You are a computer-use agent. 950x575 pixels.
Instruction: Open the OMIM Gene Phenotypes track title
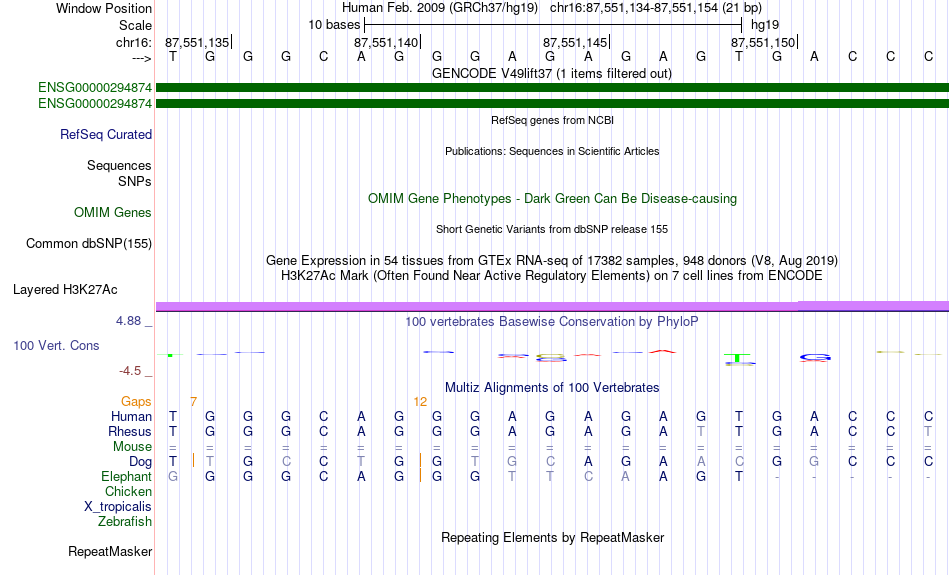[x=553, y=199]
